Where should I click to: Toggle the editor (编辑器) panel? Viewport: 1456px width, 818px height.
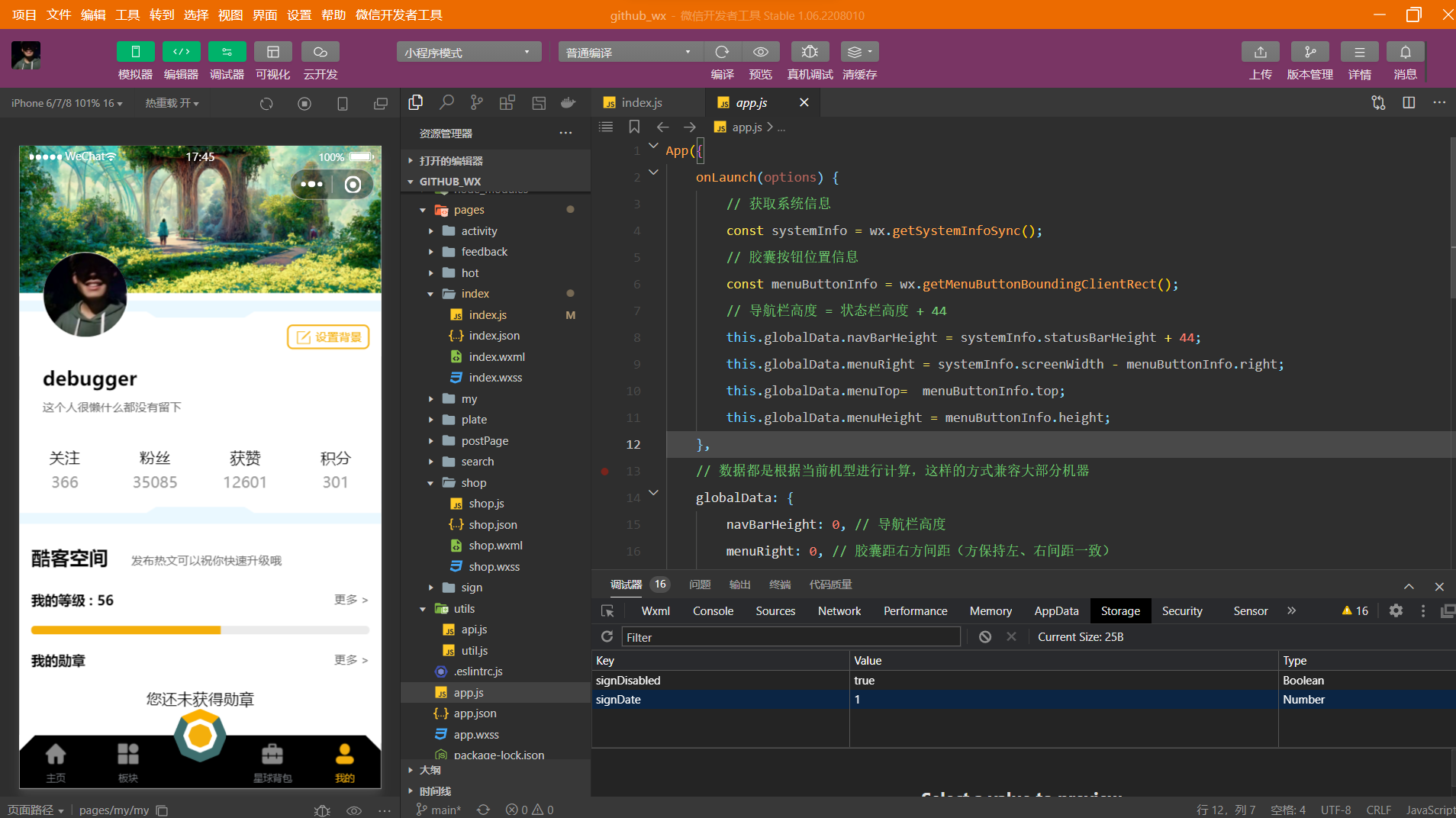point(181,52)
